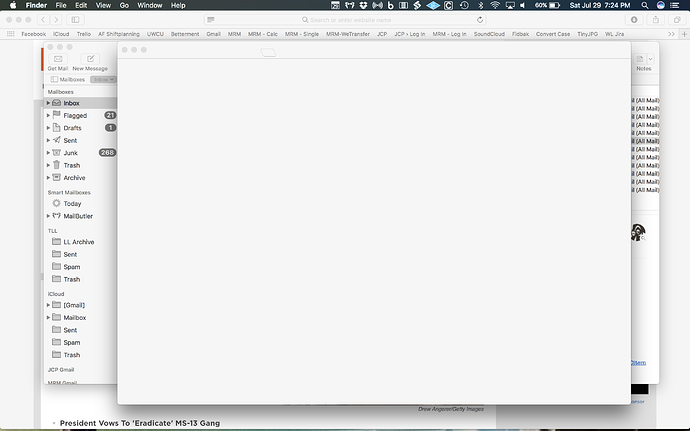The height and width of the screenshot is (431, 690).
Task: Expand the Drafts mailbox triangle
Action: [48, 128]
